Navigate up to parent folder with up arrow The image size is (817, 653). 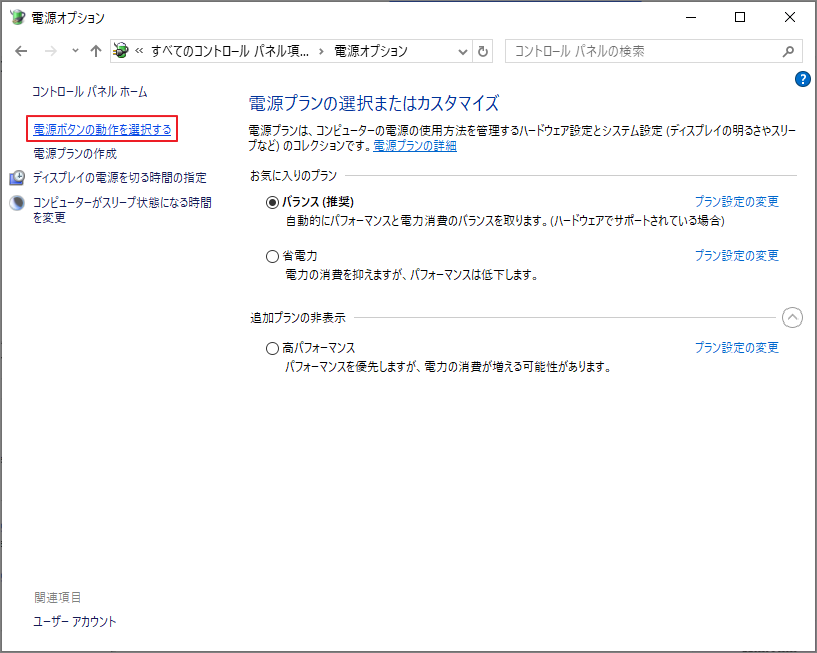click(x=94, y=51)
